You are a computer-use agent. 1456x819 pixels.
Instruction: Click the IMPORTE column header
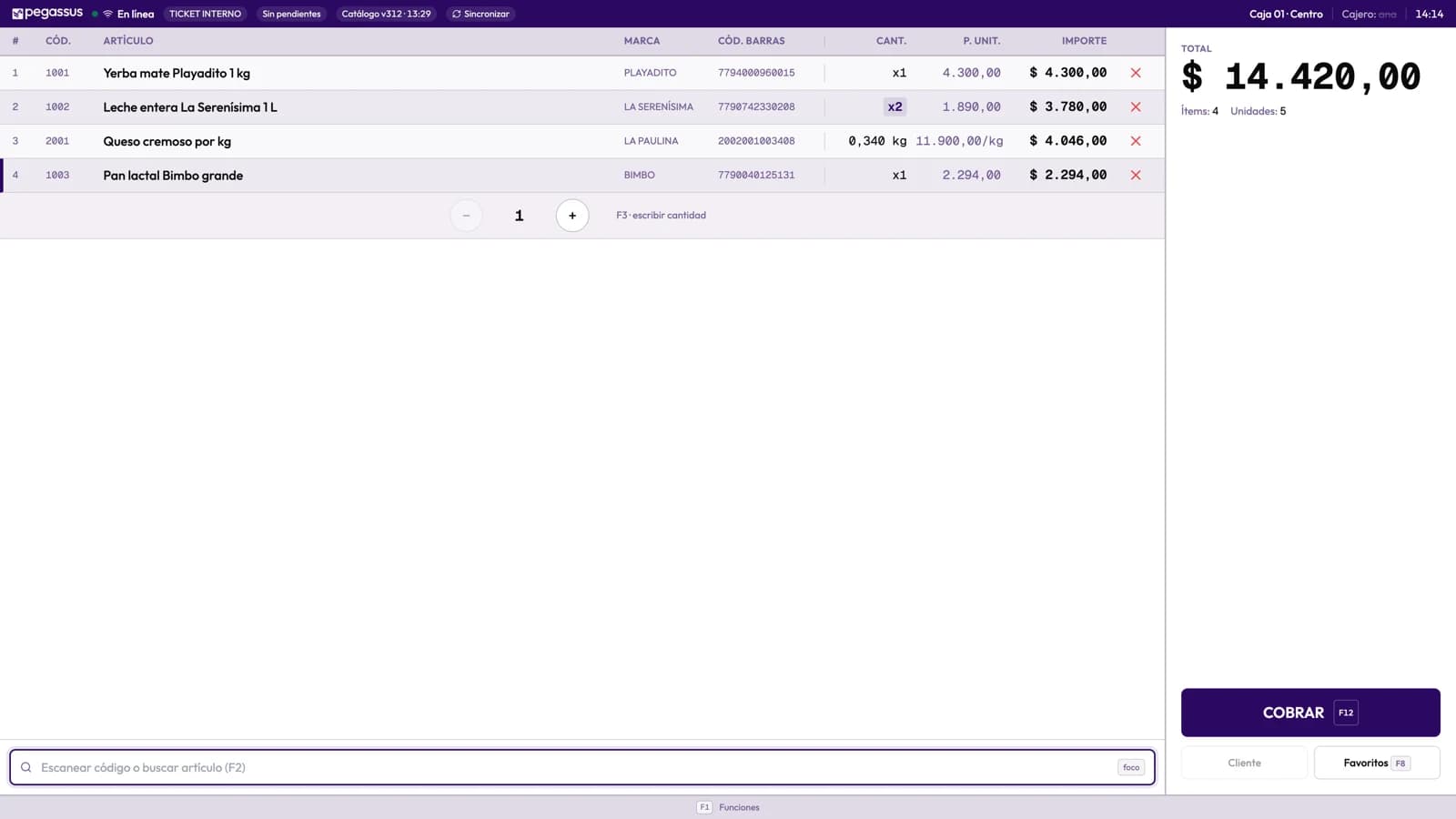coord(1085,41)
